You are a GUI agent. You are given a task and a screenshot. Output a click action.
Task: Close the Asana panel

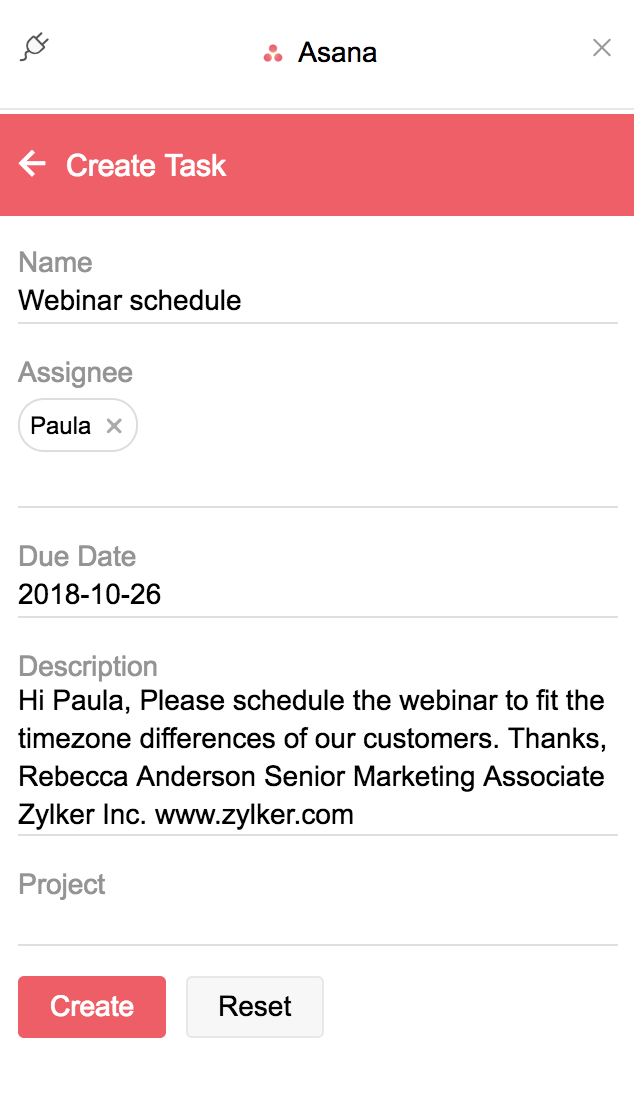(601, 48)
